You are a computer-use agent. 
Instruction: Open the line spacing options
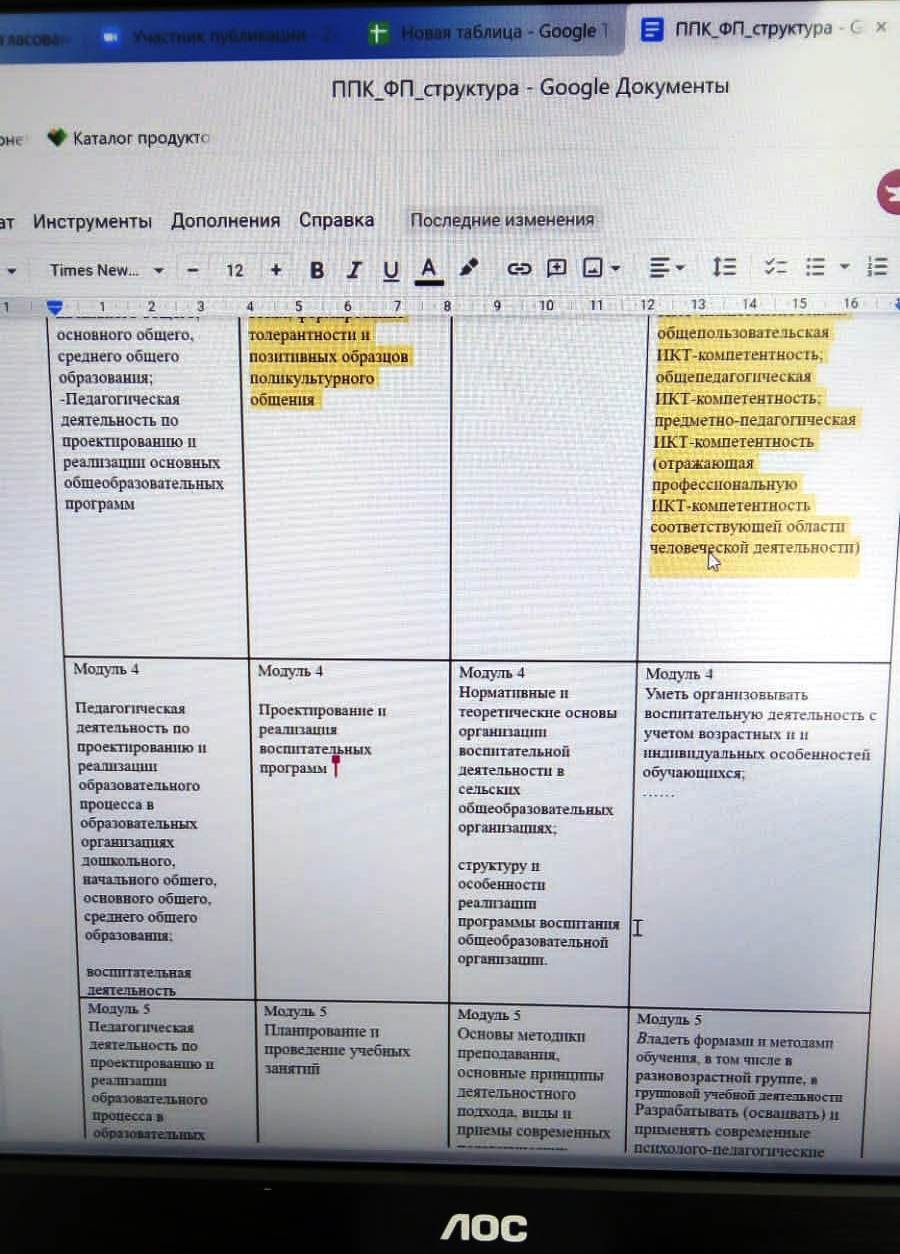(724, 267)
